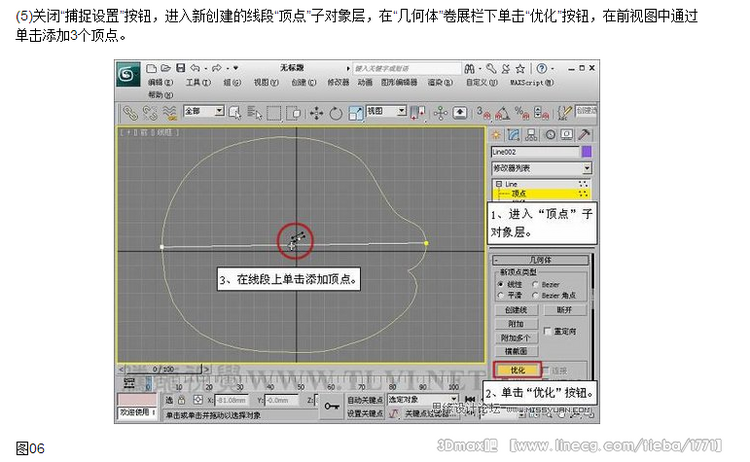Toggle the Angle Snap icon

[x=502, y=113]
